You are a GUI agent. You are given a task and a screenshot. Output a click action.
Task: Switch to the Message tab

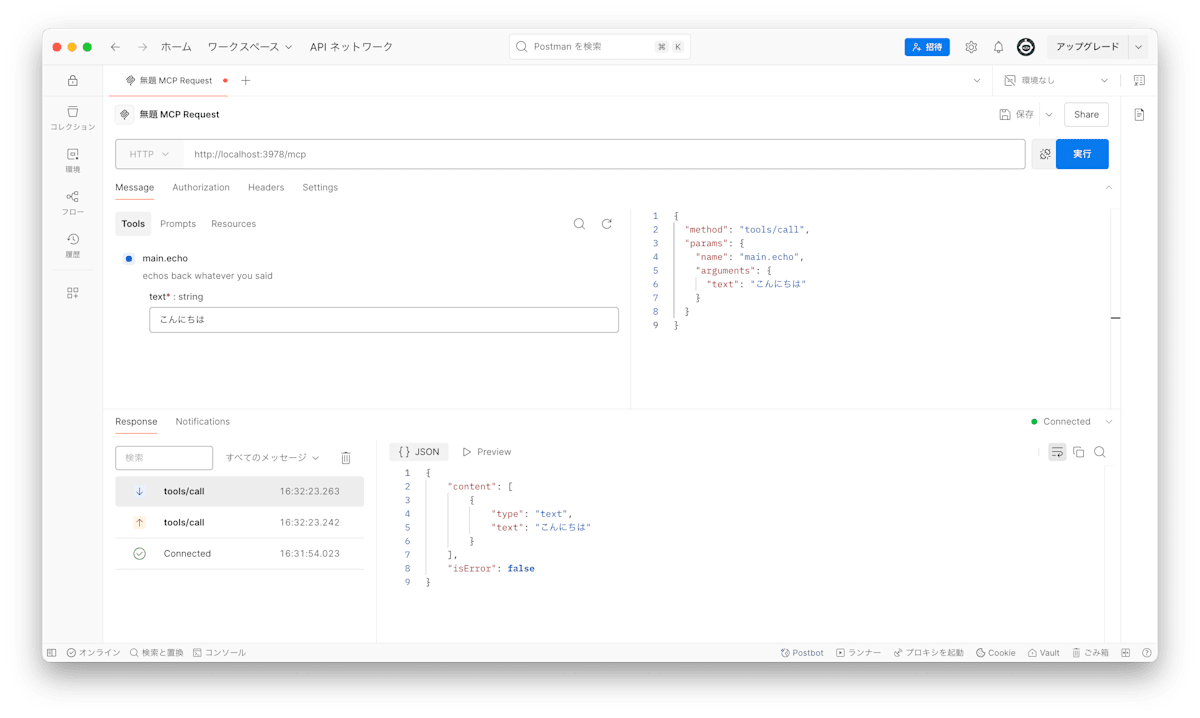click(135, 188)
